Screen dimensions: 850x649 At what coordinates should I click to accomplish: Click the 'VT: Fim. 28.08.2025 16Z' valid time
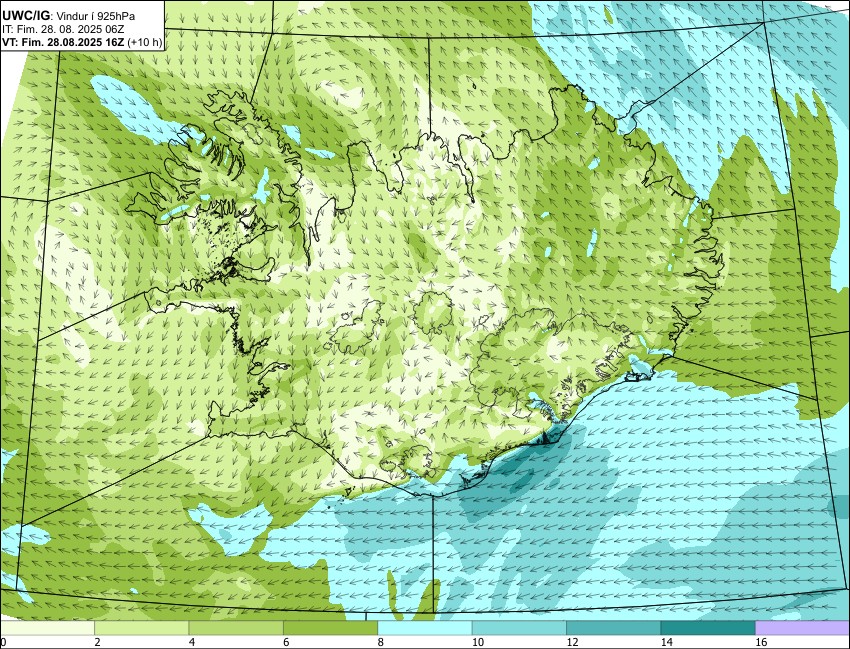pyautogui.click(x=63, y=42)
